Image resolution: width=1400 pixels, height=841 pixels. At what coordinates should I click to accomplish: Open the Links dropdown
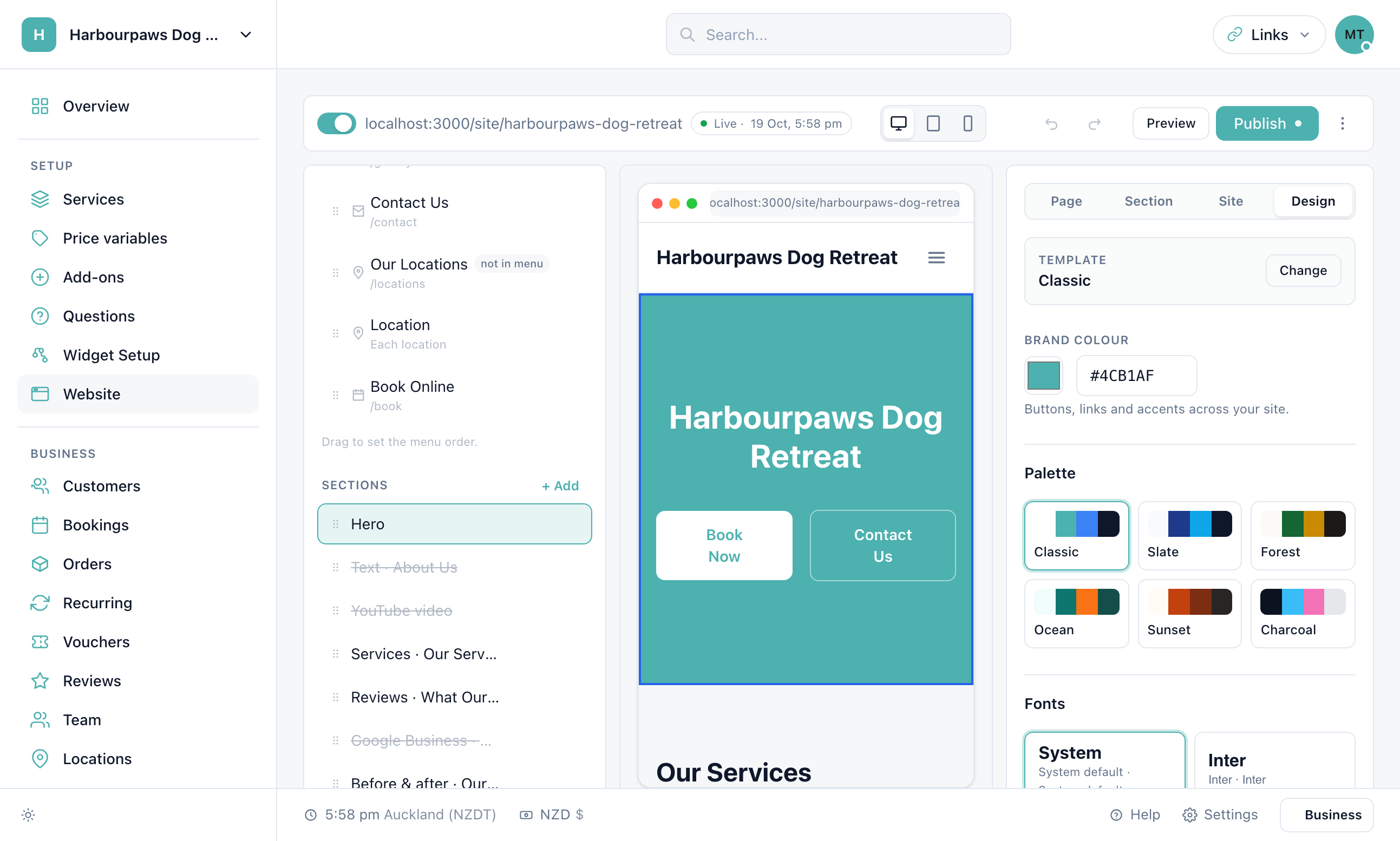pyautogui.click(x=1268, y=35)
